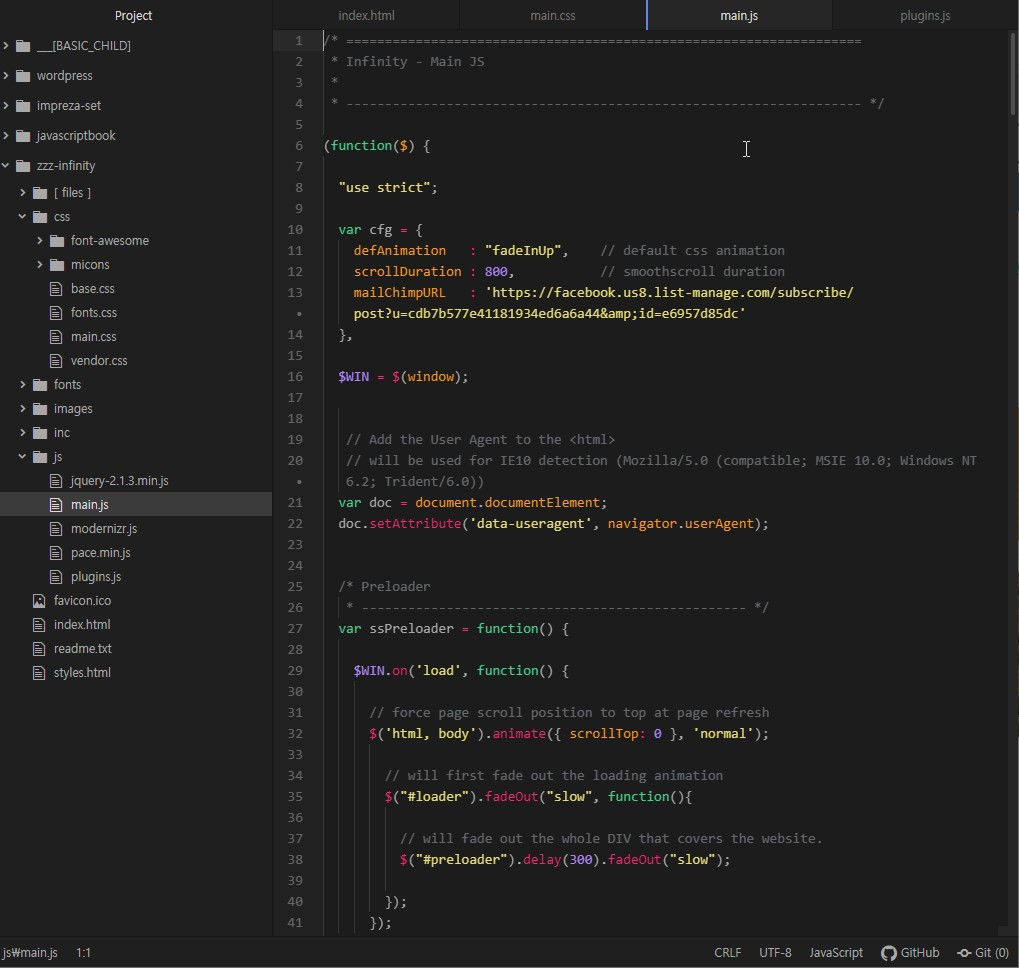The image size is (1019, 968).
Task: Collapse the js folder
Action: 23,457
